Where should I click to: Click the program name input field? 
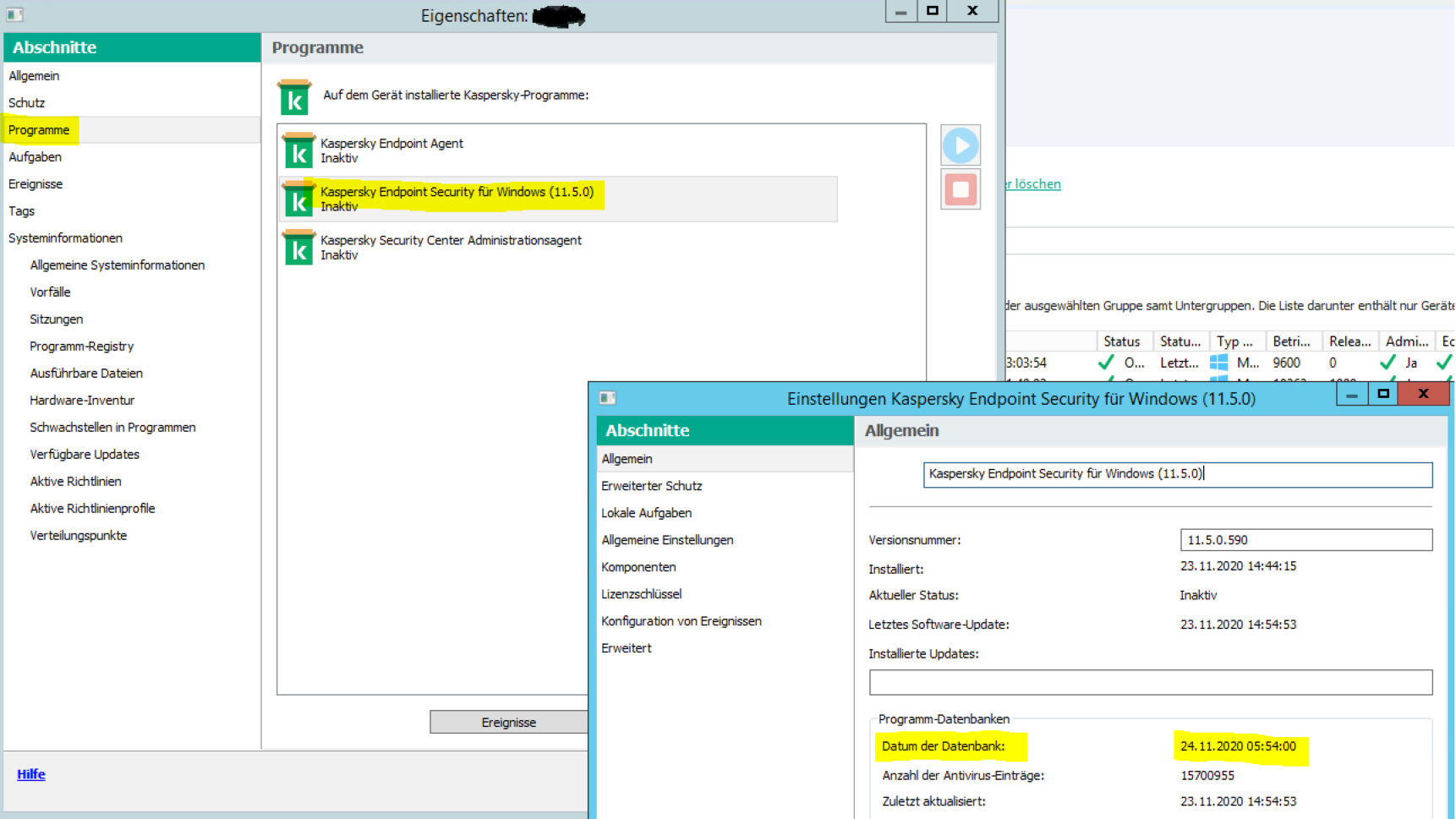1178,474
